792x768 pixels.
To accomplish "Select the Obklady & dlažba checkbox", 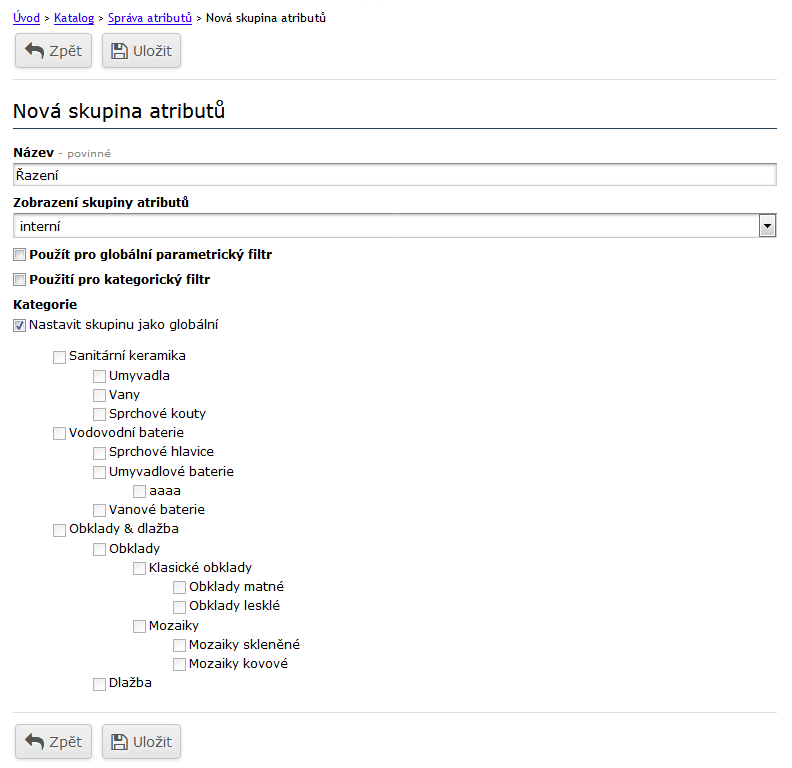I will coord(60,529).
